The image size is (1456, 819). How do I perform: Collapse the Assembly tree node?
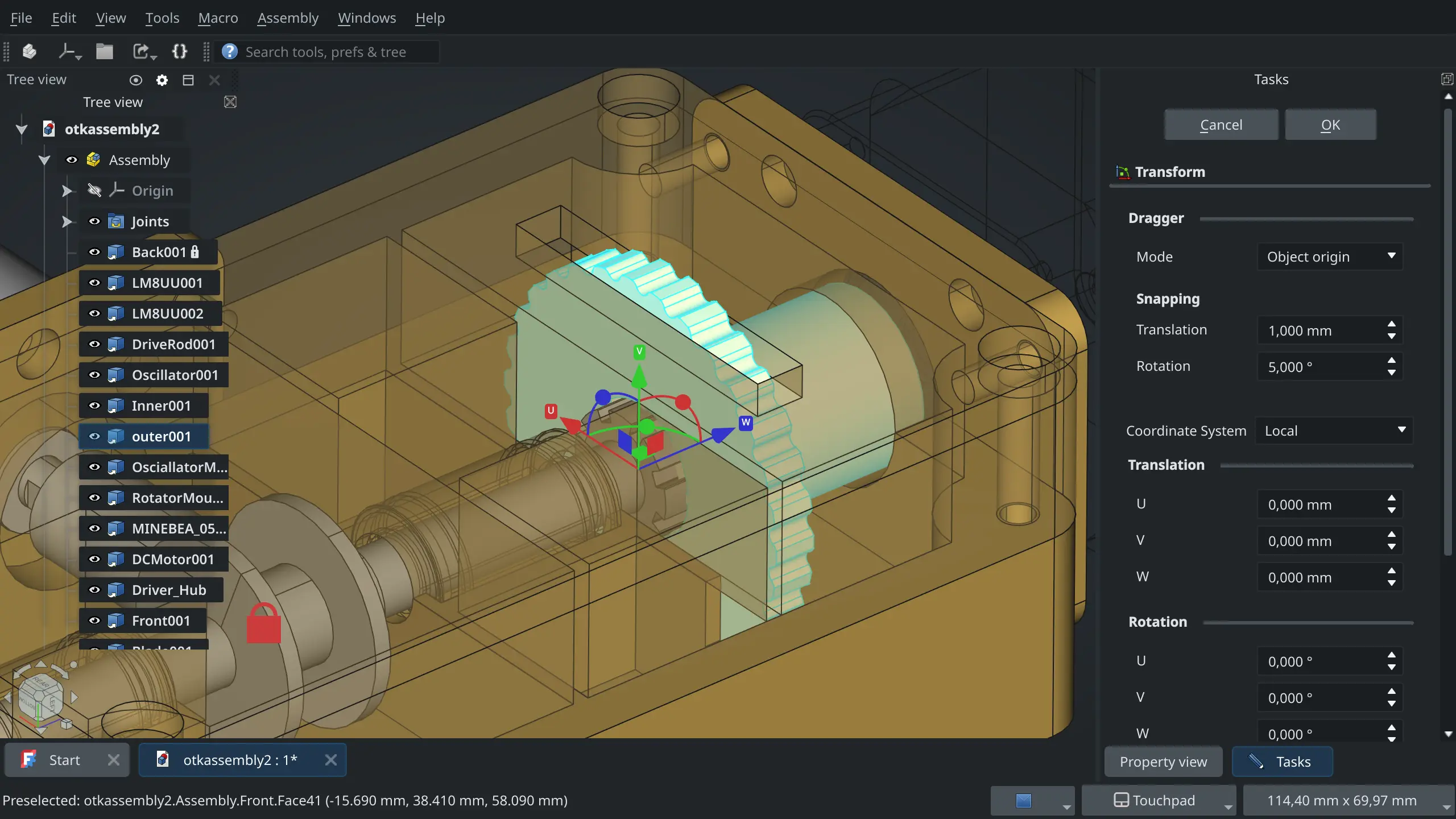(x=44, y=160)
